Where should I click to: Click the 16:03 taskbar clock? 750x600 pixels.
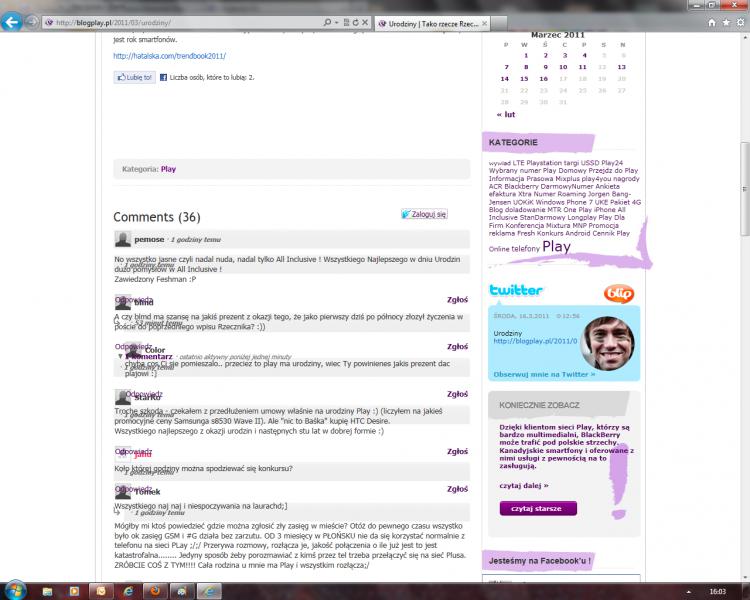pos(717,592)
